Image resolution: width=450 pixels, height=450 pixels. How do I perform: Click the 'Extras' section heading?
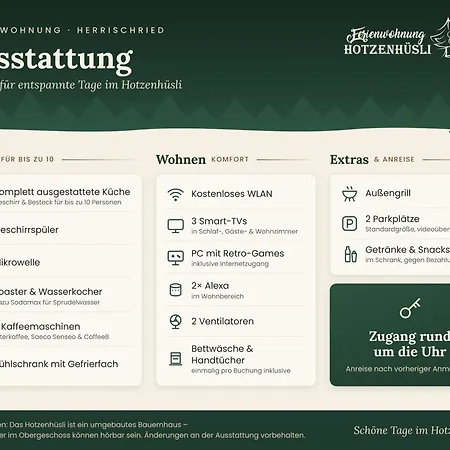(x=349, y=159)
